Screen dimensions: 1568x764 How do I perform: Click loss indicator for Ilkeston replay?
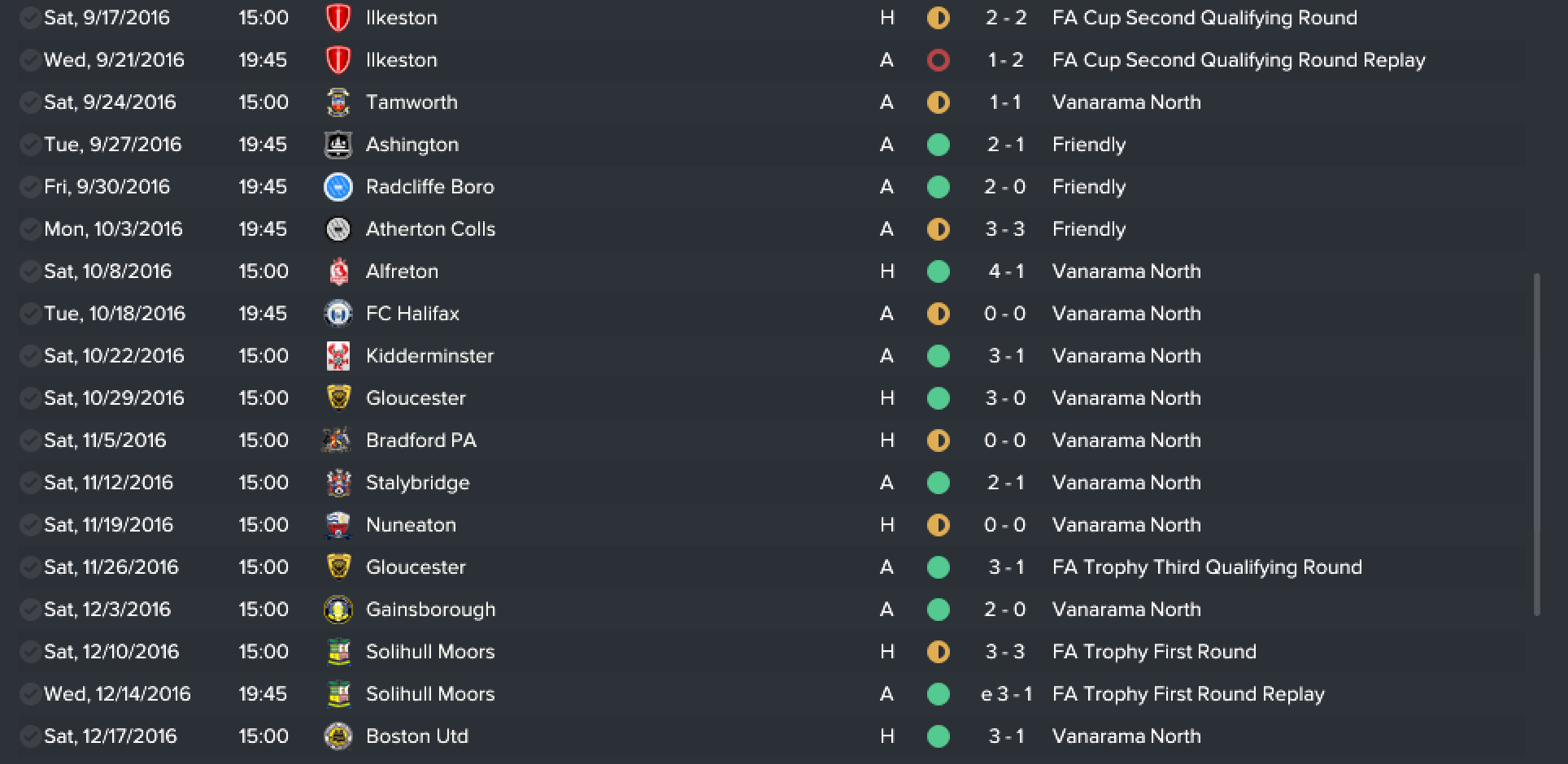tap(938, 60)
